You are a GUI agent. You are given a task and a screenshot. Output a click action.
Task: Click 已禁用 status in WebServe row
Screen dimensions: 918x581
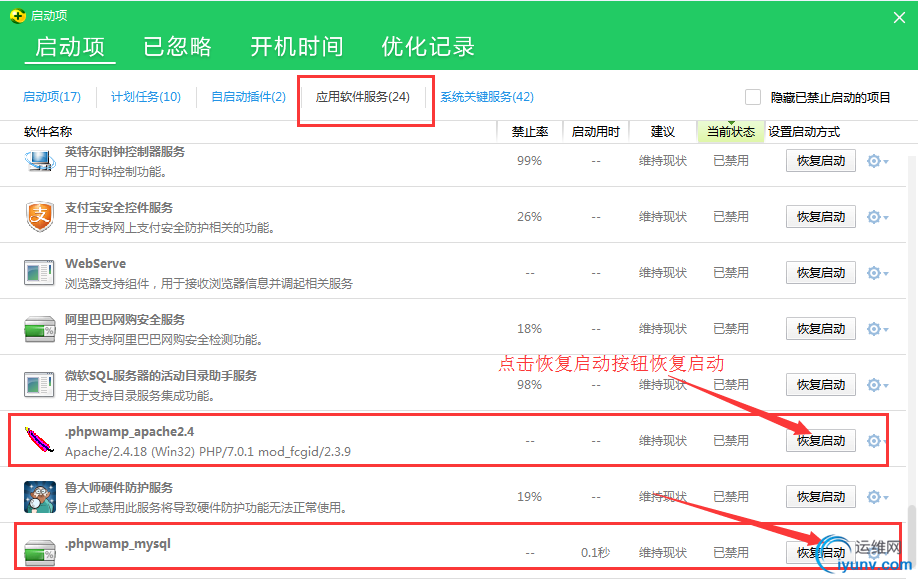731,273
